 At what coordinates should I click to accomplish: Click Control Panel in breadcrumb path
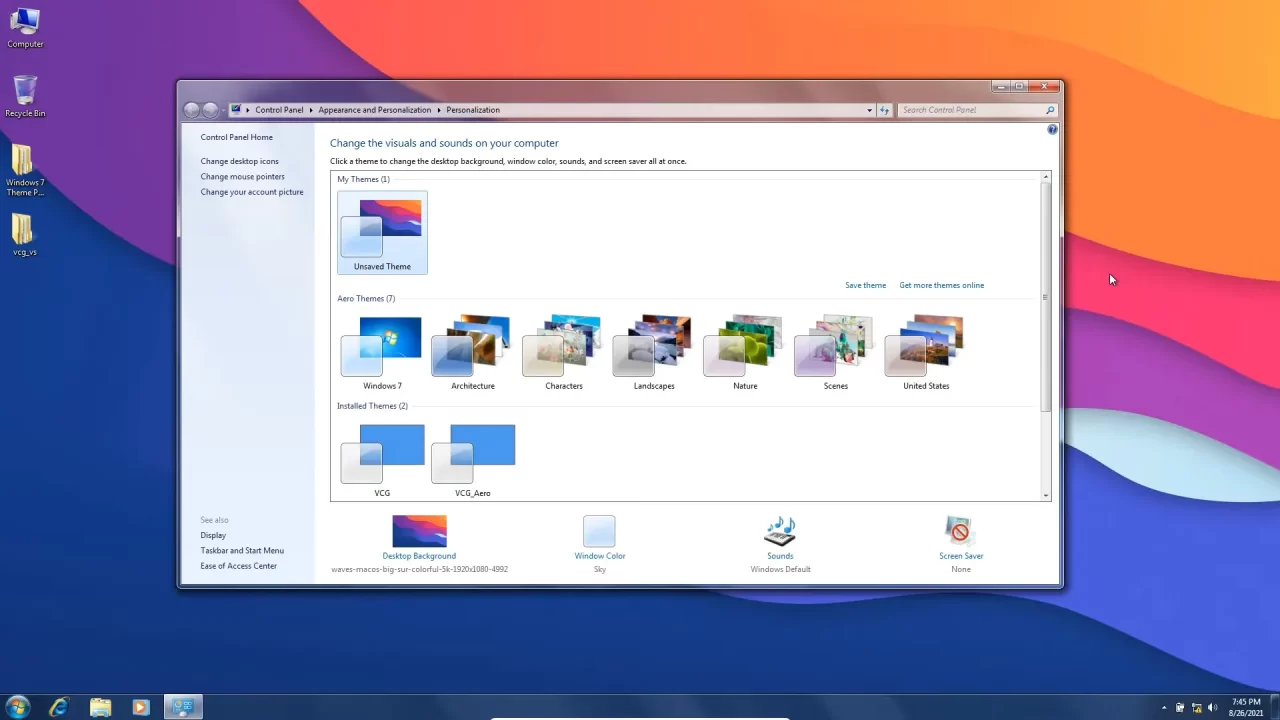pyautogui.click(x=279, y=110)
